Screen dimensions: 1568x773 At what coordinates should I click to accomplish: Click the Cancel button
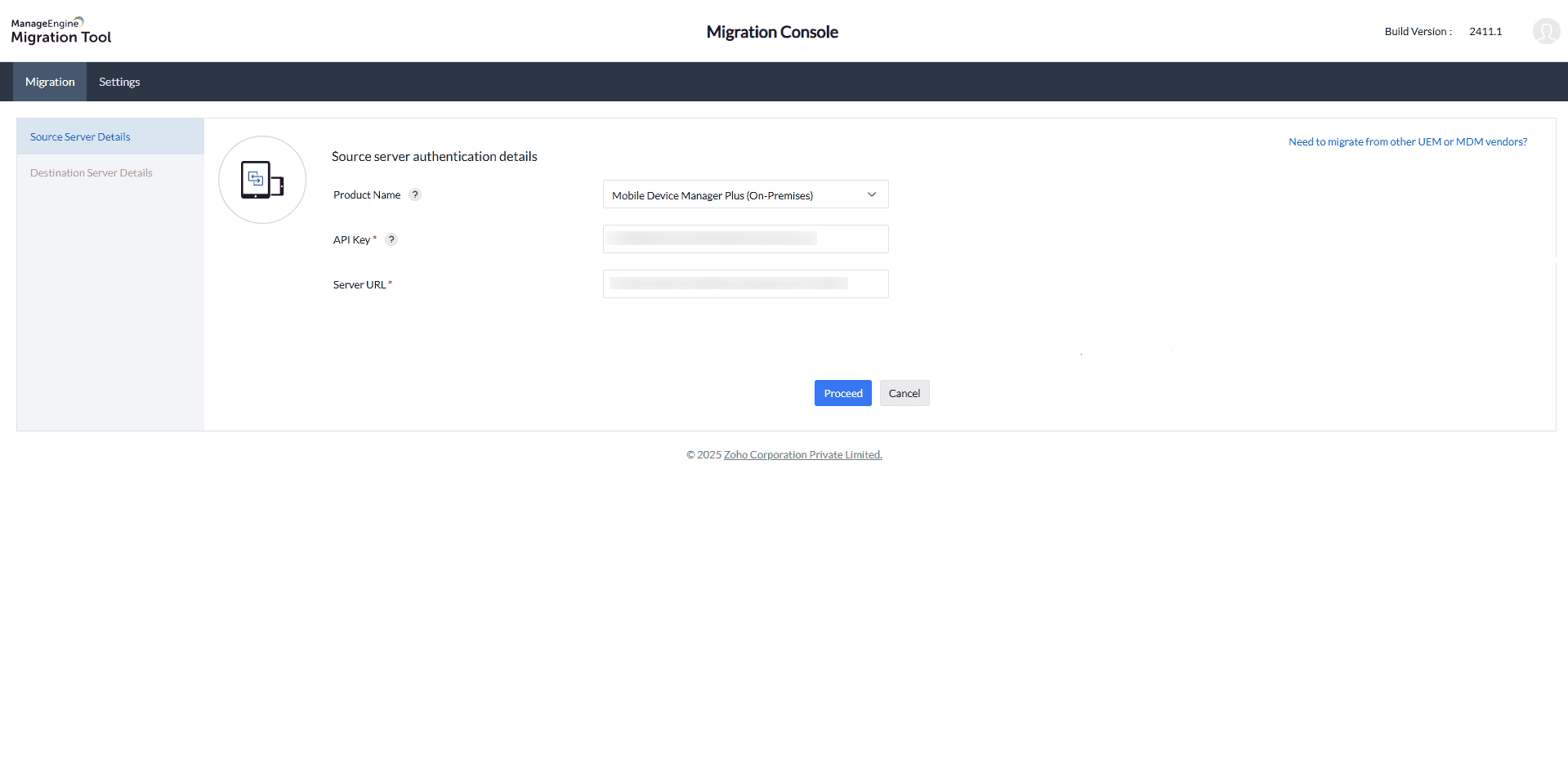point(905,393)
